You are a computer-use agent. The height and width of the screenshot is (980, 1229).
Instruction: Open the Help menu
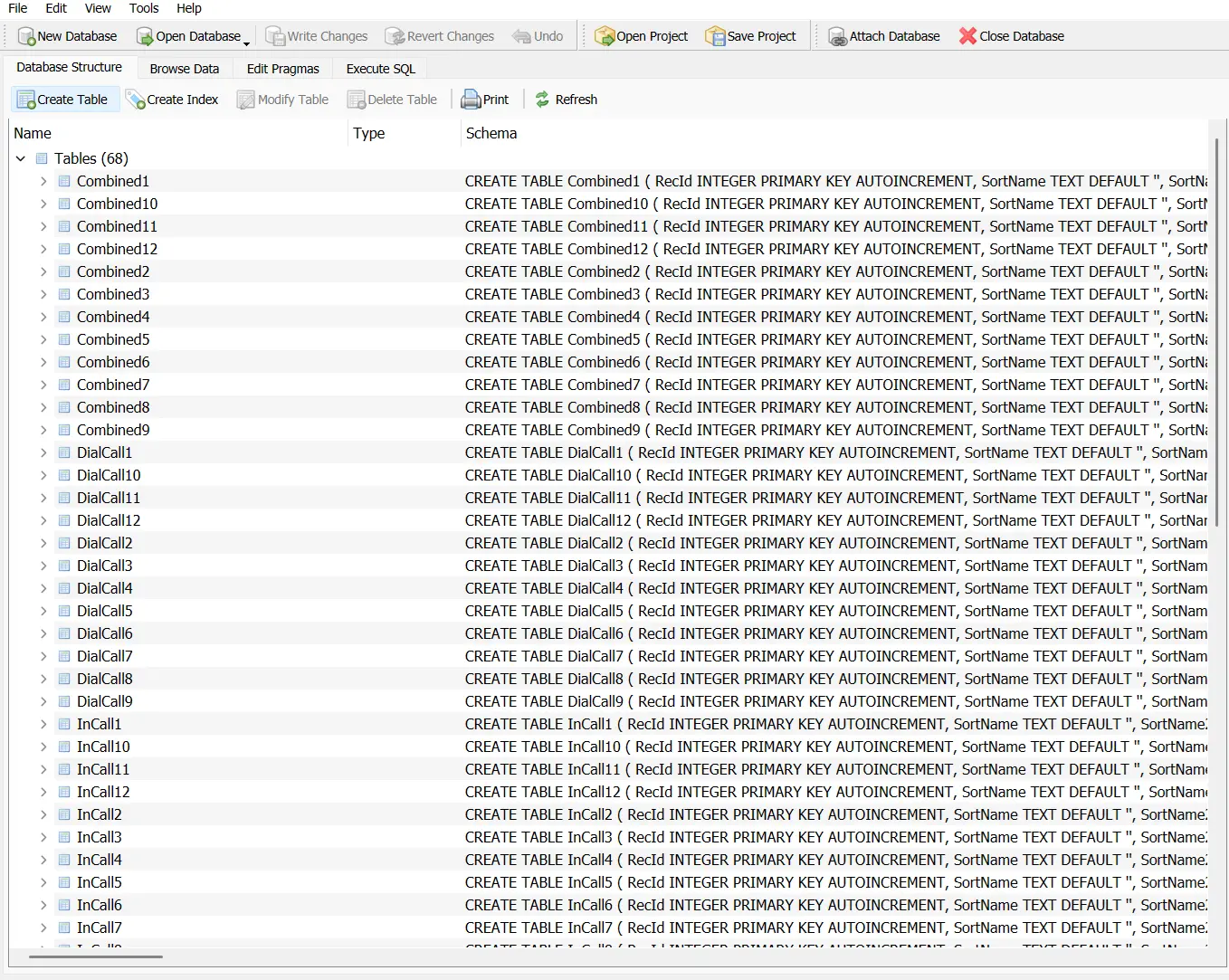[189, 8]
